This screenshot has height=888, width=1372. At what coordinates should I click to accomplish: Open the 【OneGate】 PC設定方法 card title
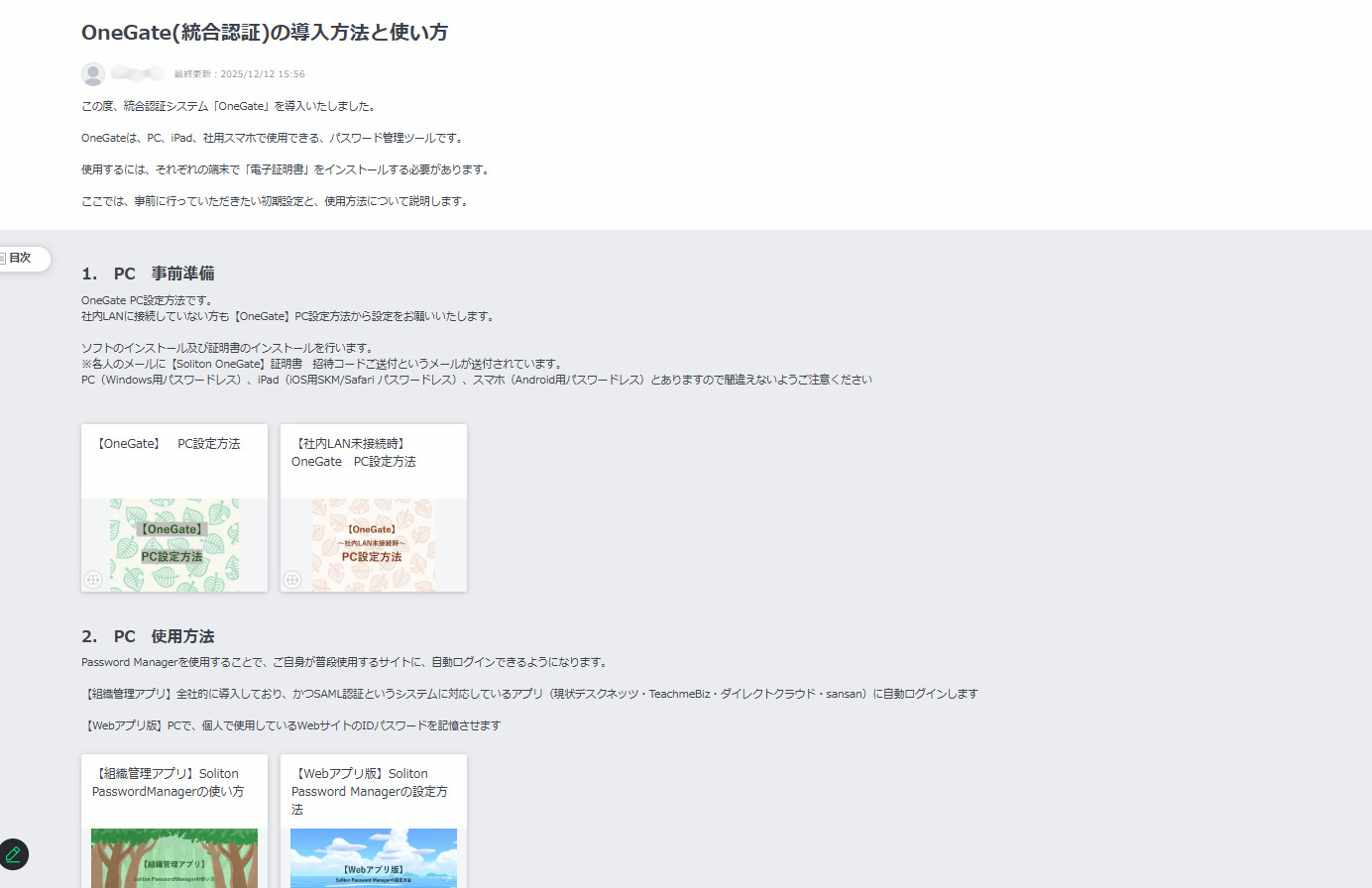pyautogui.click(x=168, y=444)
